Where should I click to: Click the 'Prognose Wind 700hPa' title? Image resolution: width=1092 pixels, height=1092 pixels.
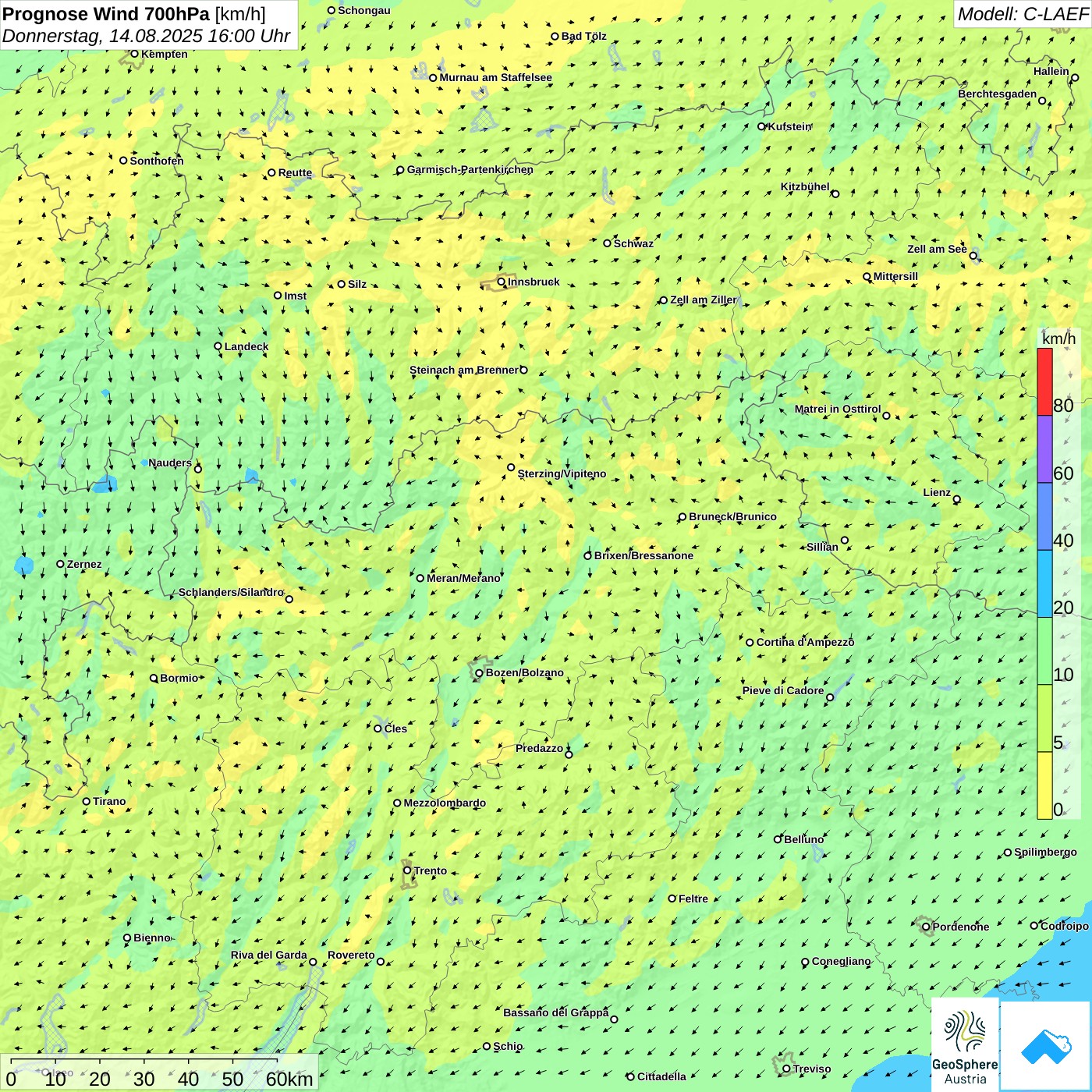tap(106, 14)
